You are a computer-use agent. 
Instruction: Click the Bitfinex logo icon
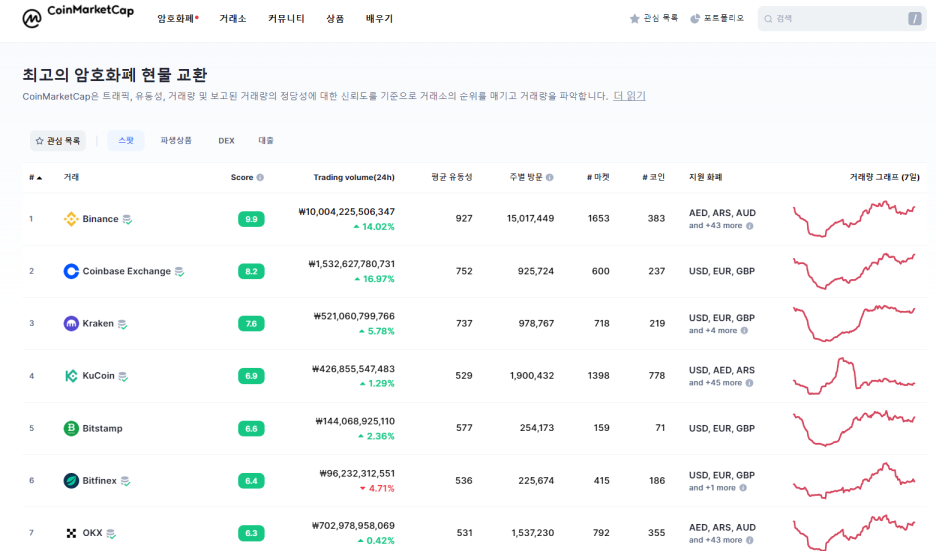(71, 481)
